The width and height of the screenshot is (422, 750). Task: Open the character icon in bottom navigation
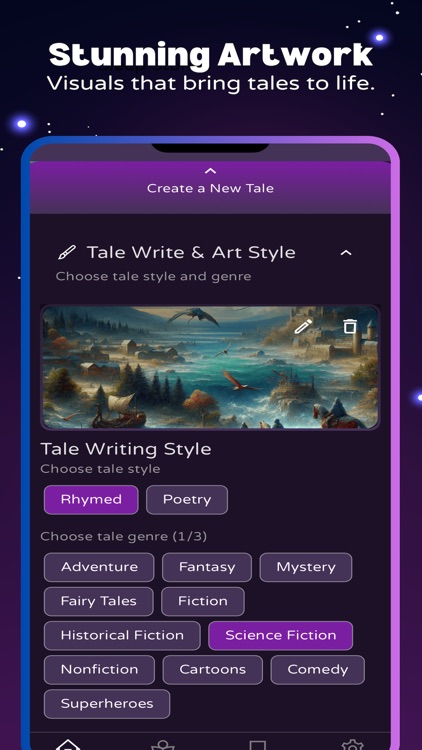click(163, 745)
